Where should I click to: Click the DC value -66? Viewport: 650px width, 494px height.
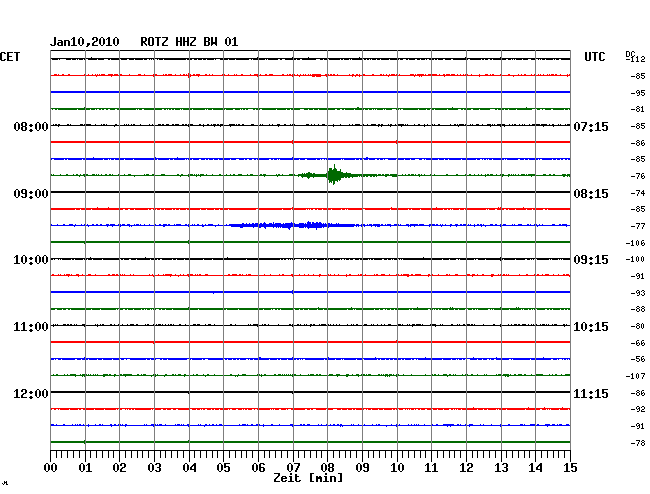(638, 343)
